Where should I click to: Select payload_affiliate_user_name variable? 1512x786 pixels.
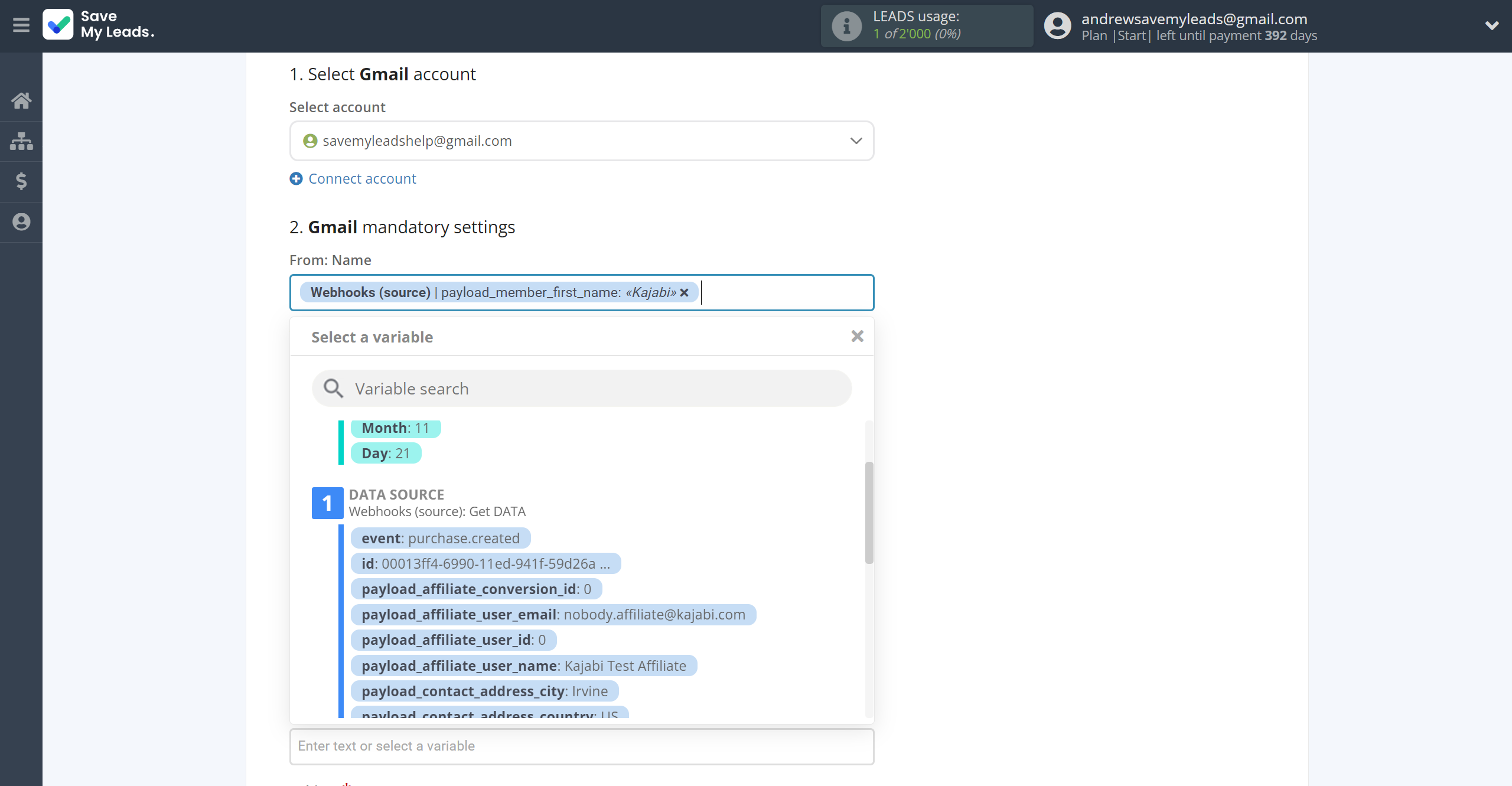(x=524, y=666)
